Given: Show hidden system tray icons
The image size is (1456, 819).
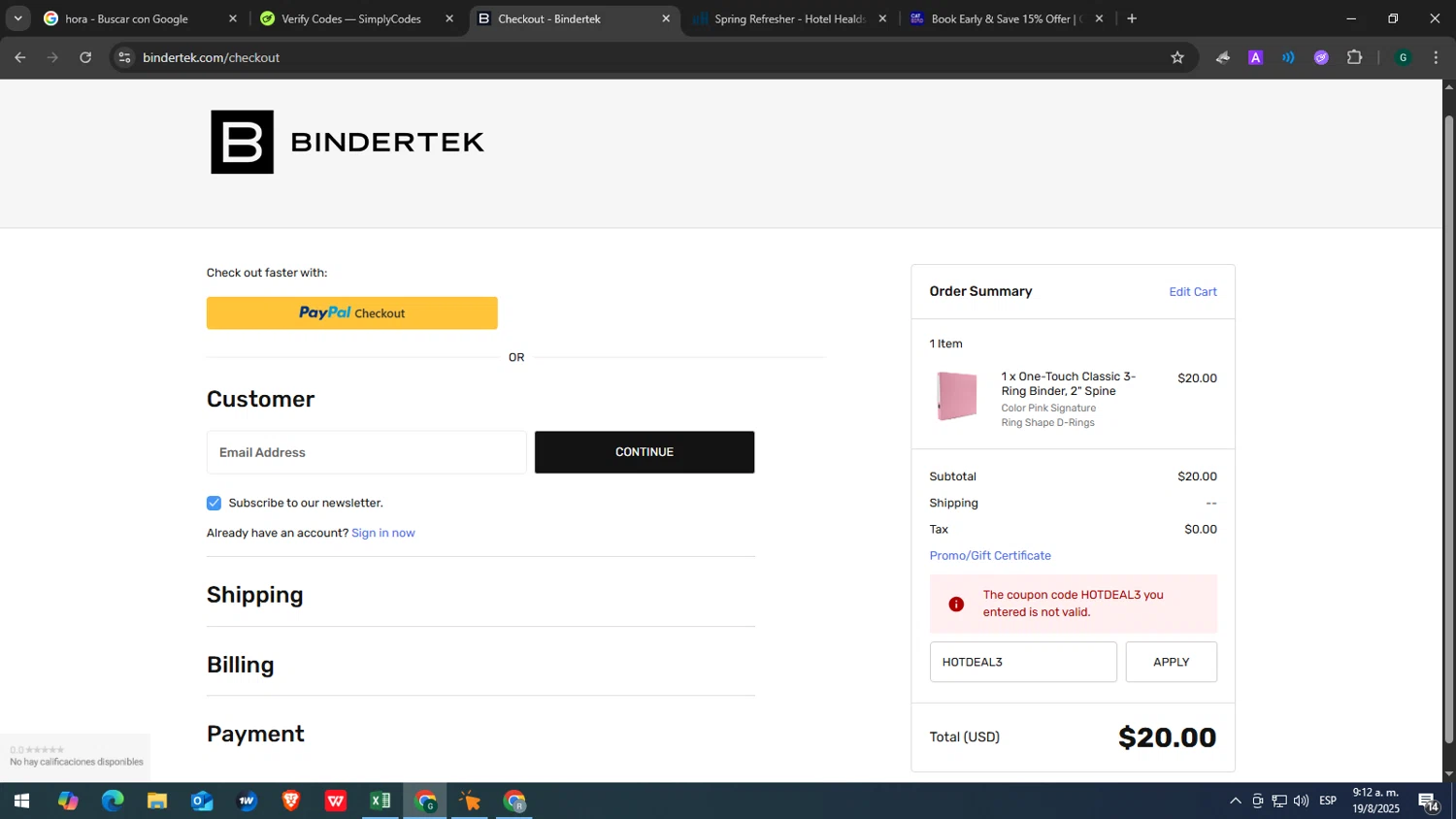Looking at the screenshot, I should (x=1235, y=801).
